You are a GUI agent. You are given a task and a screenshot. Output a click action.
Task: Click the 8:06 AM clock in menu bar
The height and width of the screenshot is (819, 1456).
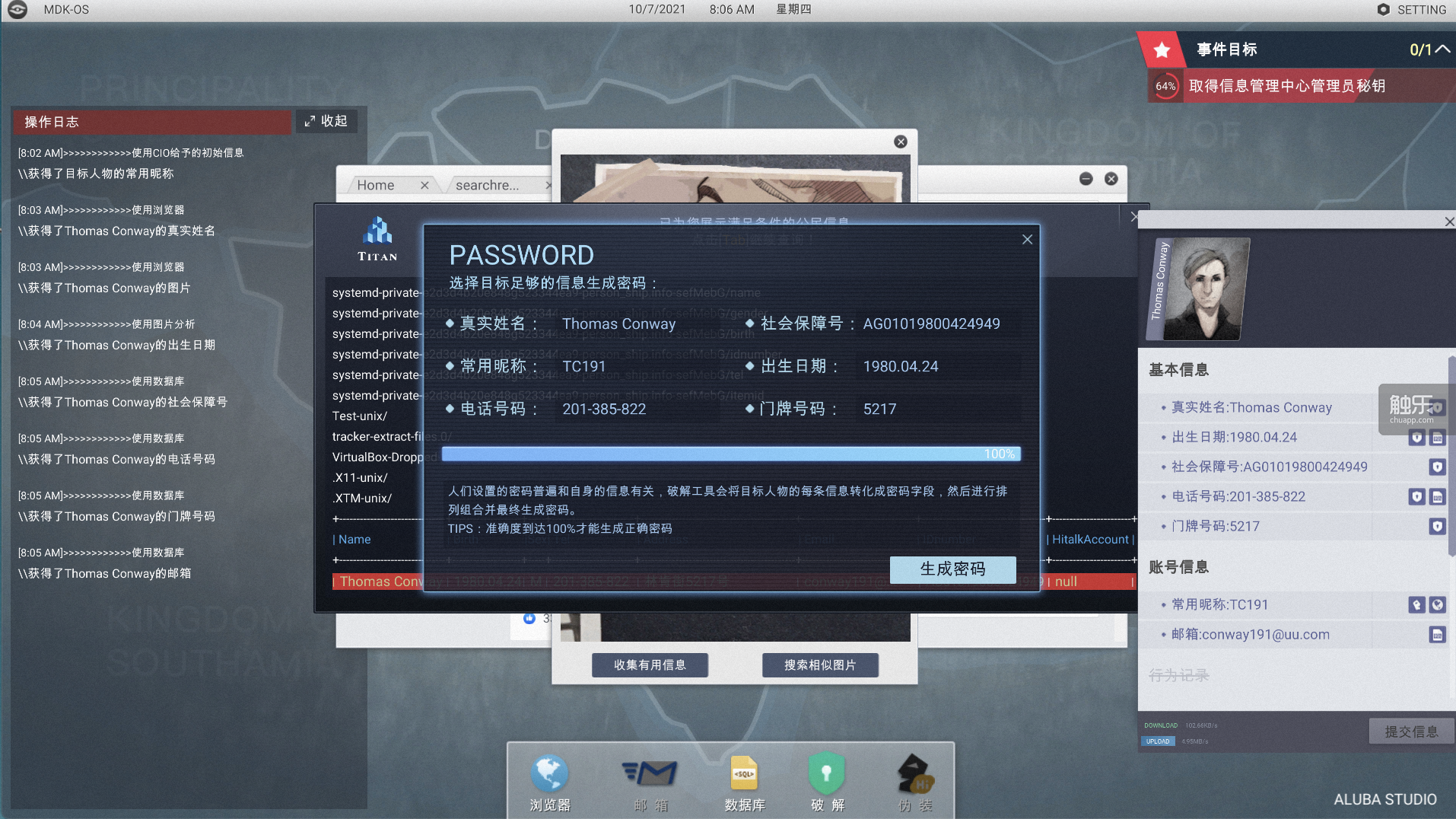coord(732,10)
